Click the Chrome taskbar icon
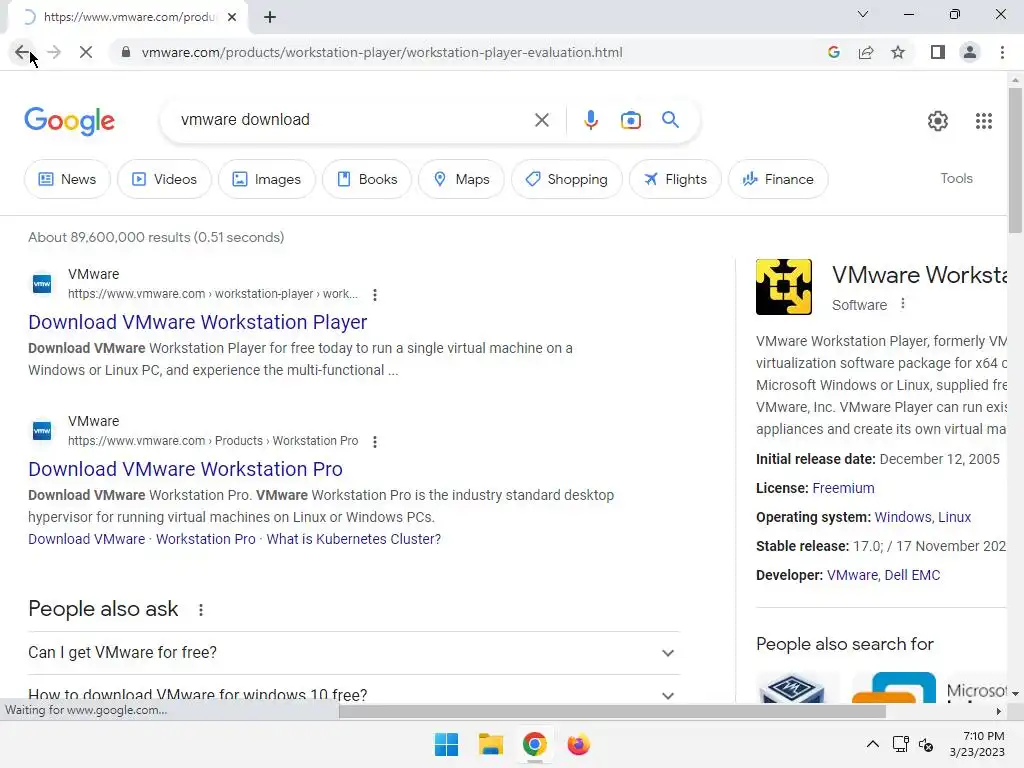The width and height of the screenshot is (1024, 768). (x=534, y=744)
